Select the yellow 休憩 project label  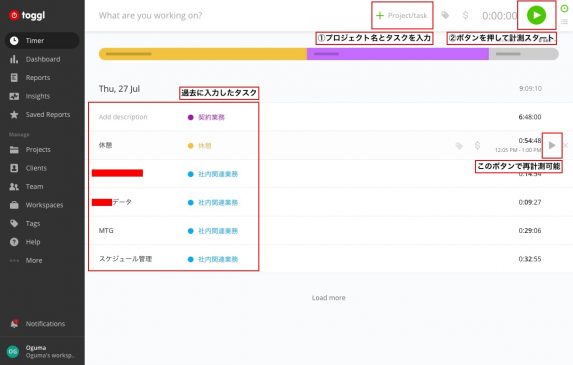click(205, 146)
